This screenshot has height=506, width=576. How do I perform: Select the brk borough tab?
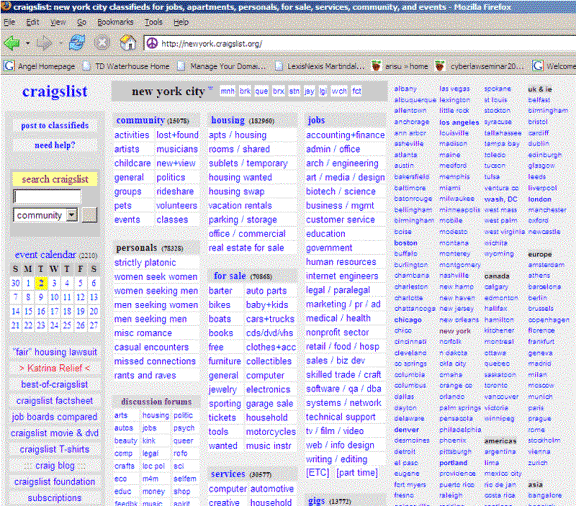(x=245, y=91)
